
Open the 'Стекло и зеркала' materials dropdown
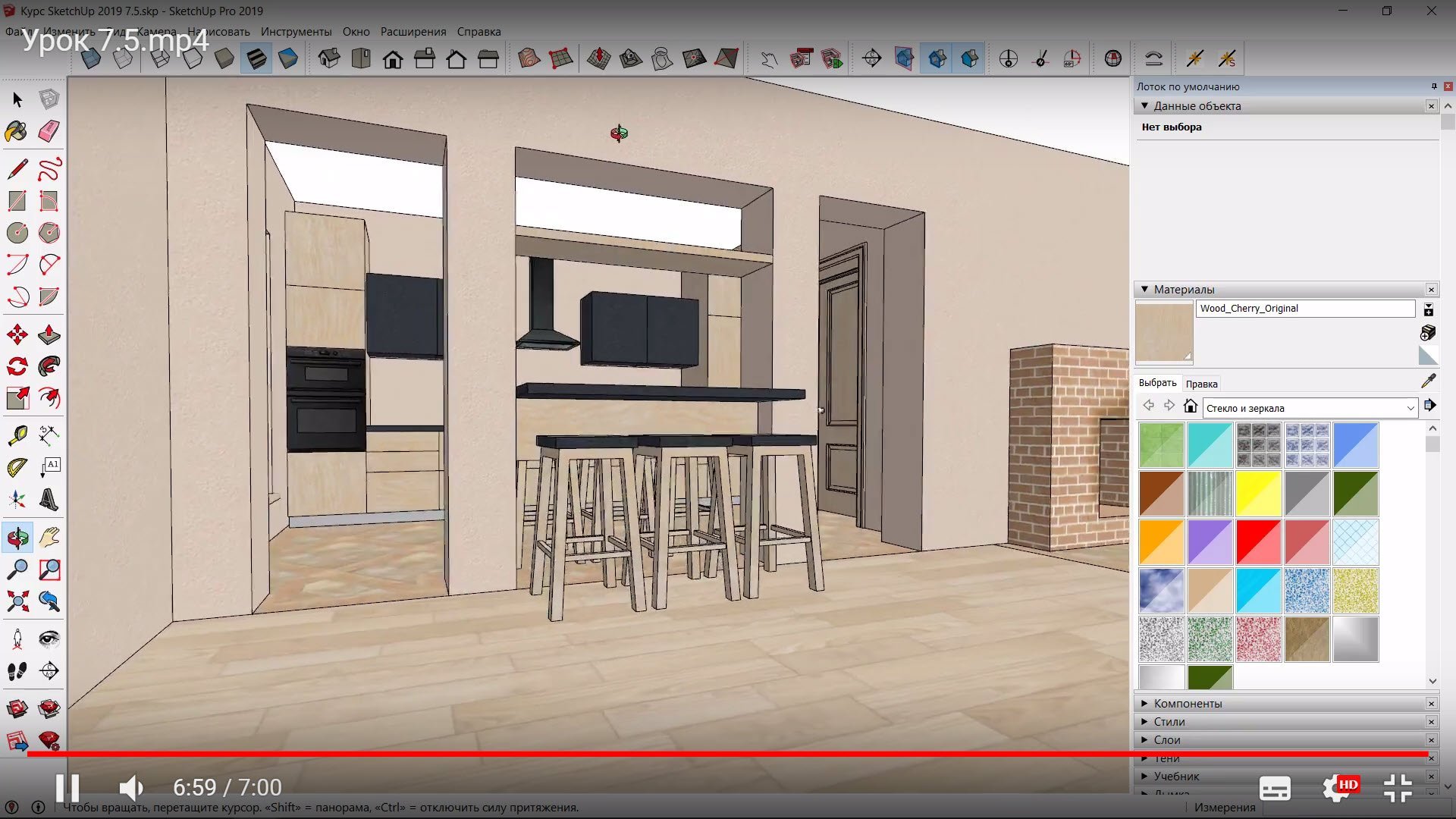tap(1310, 408)
